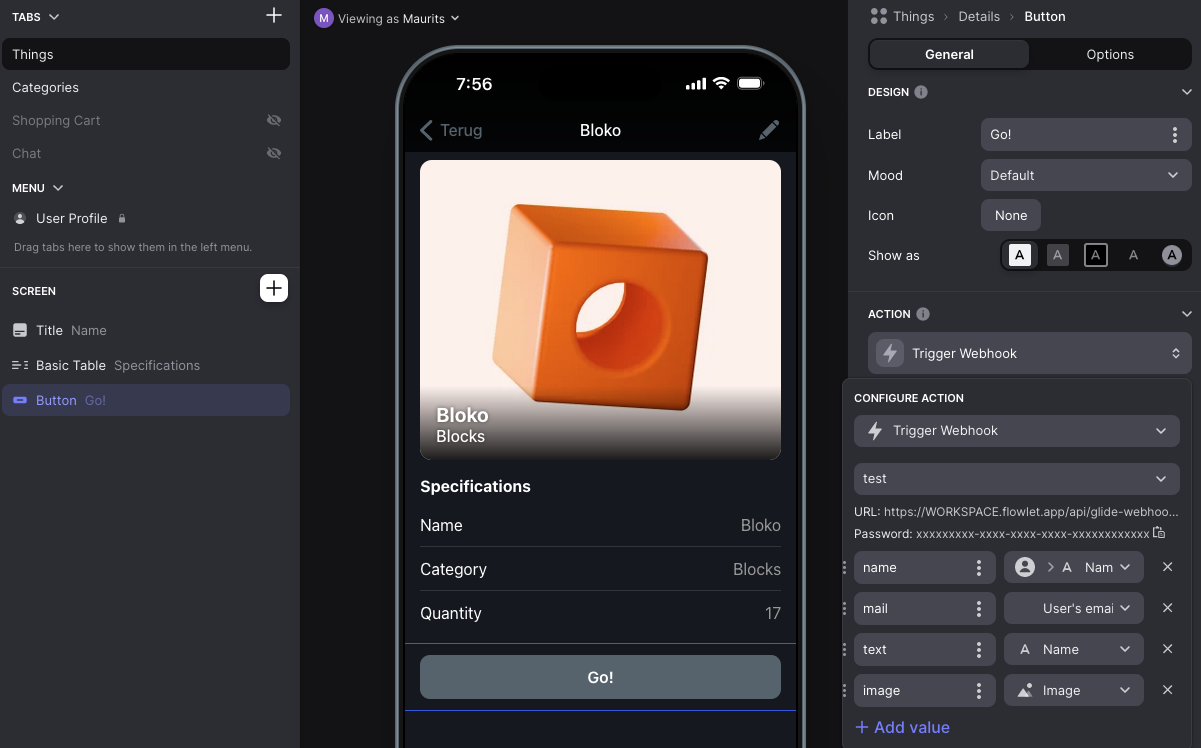Open the name value Nam dropdown
Viewport: 1201px width, 748px height.
pos(1074,567)
